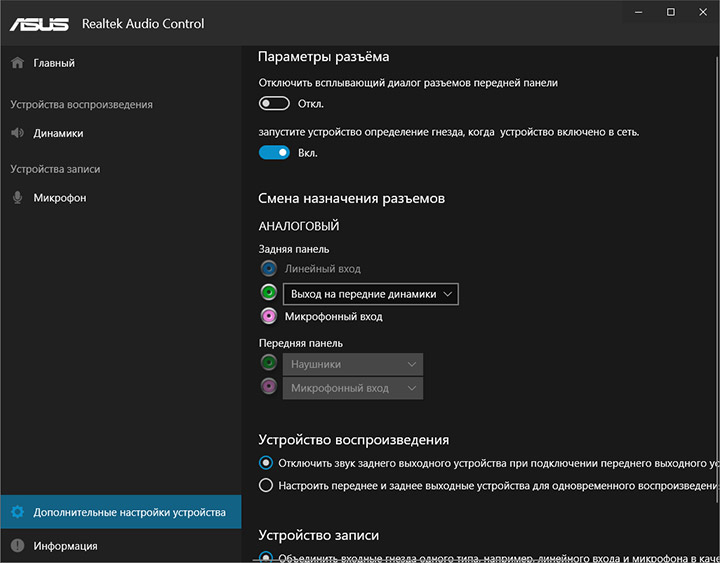
Task: Click the speaker icon next to Динамики
Action: [x=17, y=133]
